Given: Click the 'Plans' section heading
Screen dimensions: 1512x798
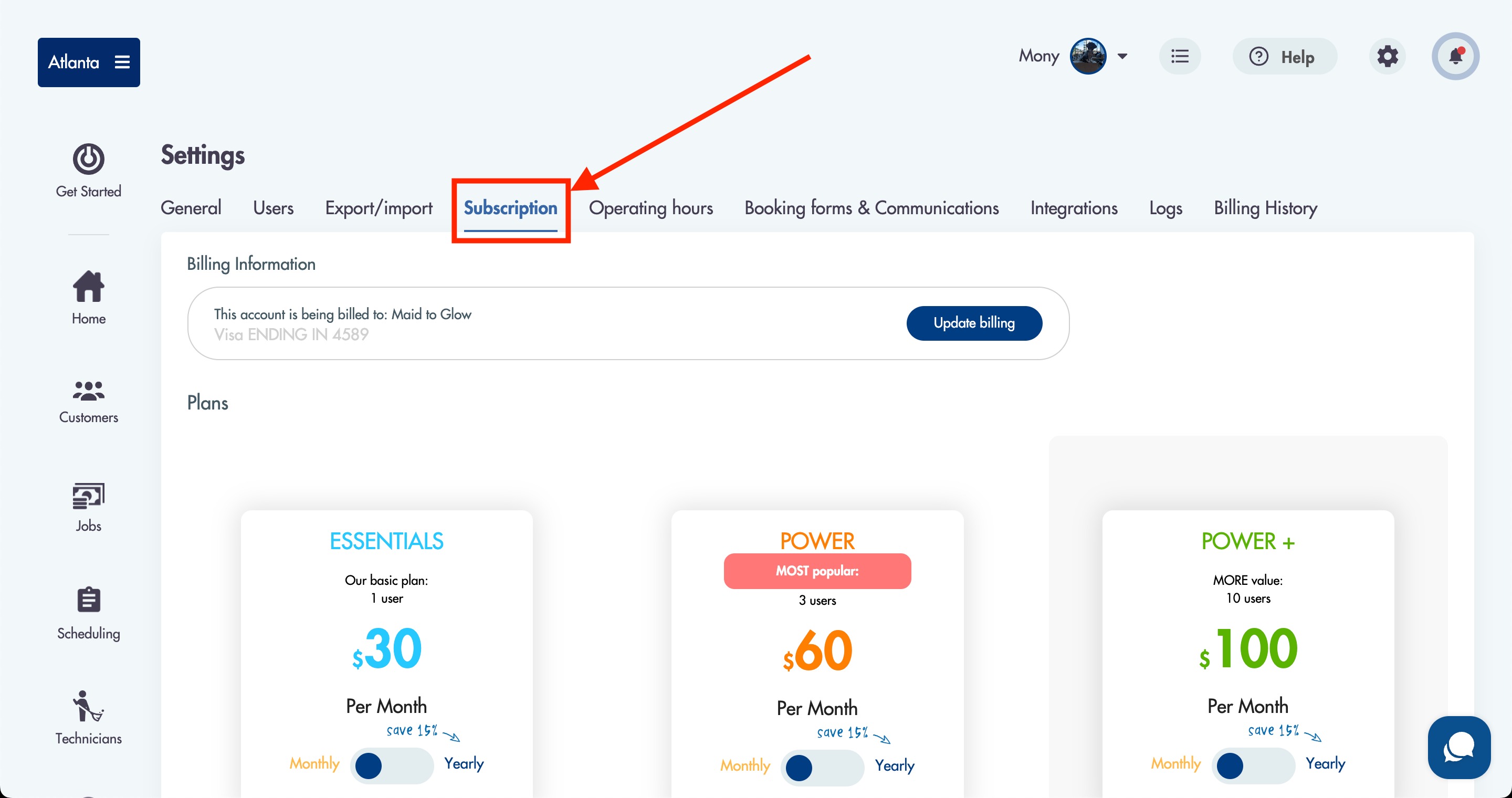Looking at the screenshot, I should tap(207, 403).
